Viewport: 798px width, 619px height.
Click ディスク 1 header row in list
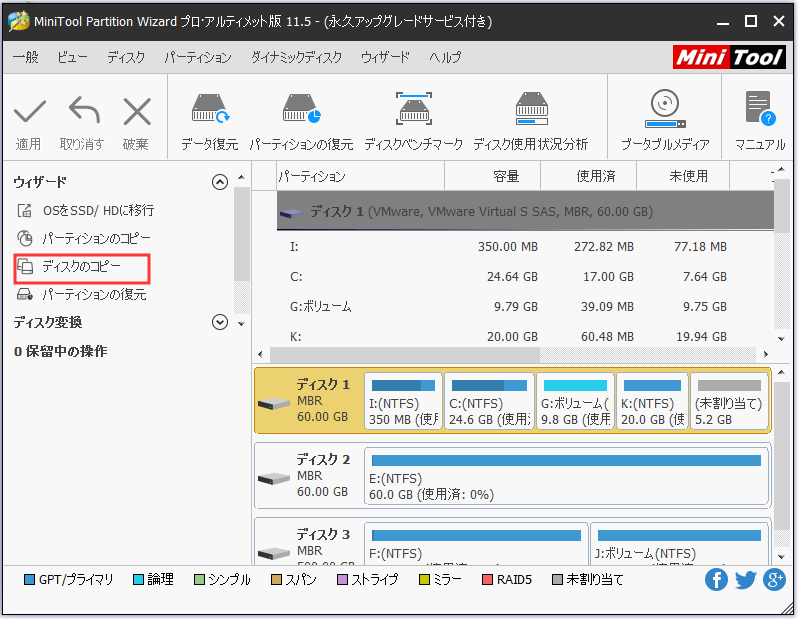[525, 211]
